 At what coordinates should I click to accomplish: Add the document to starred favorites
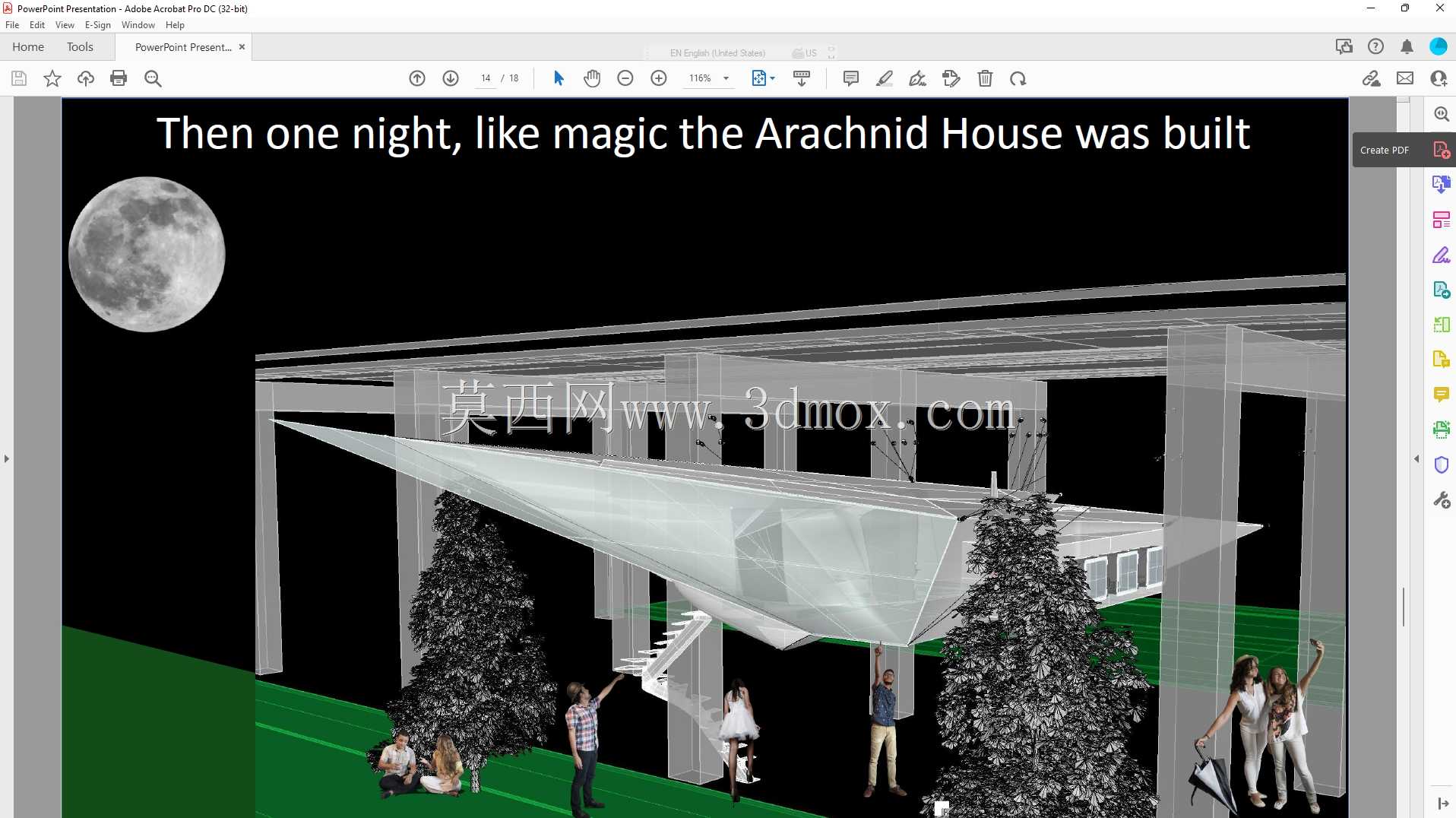[x=52, y=78]
